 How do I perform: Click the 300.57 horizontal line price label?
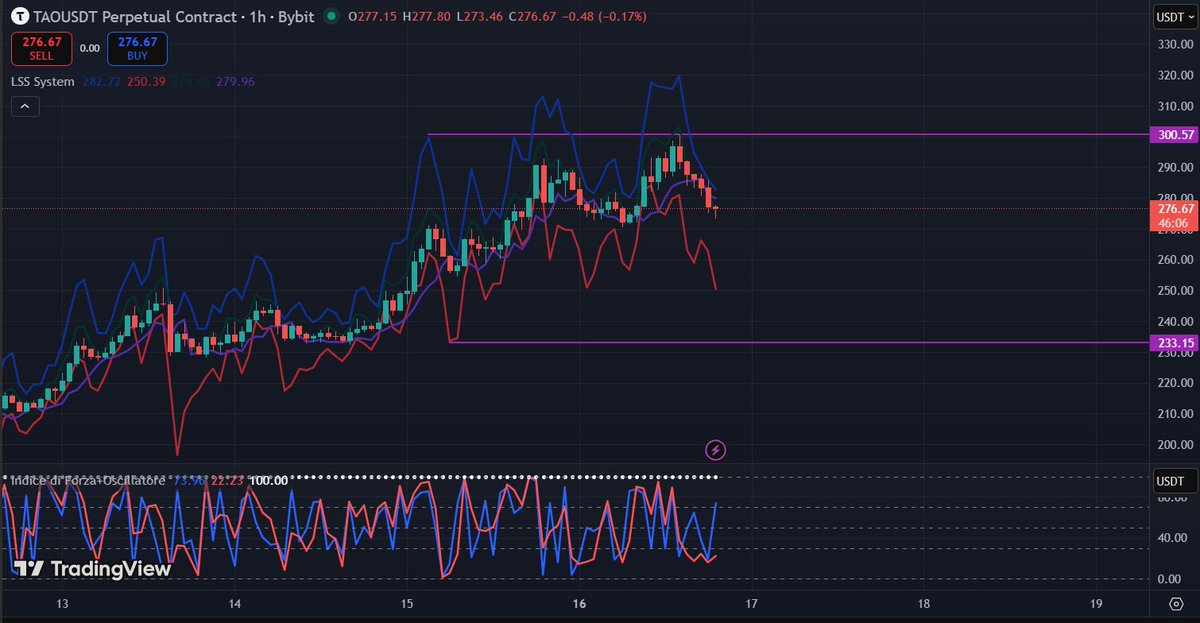click(x=1175, y=134)
